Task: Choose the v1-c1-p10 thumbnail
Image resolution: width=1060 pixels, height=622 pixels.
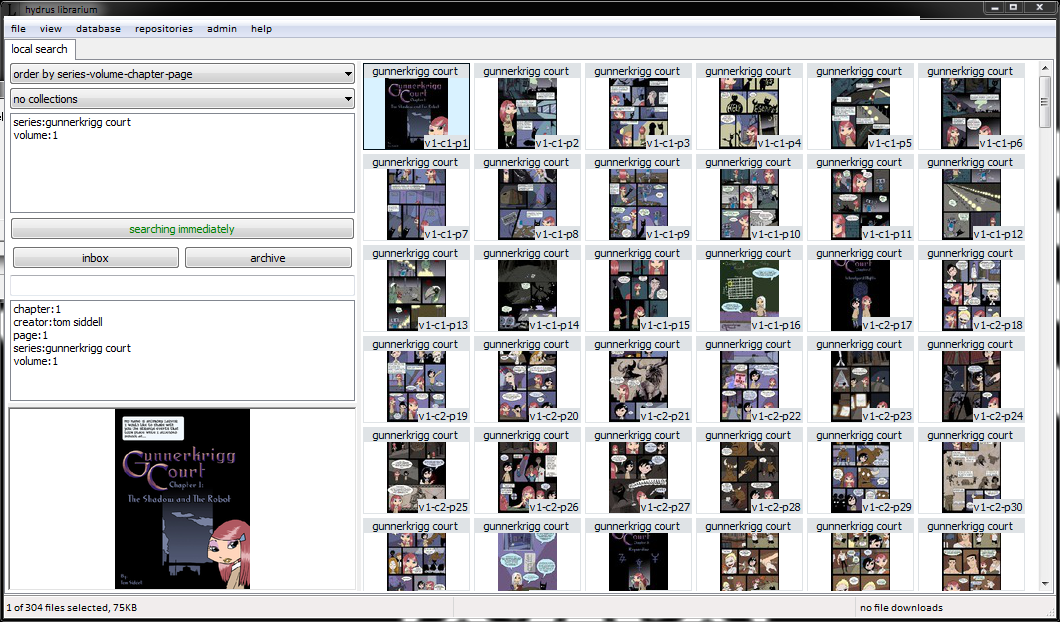Action: pyautogui.click(x=749, y=197)
